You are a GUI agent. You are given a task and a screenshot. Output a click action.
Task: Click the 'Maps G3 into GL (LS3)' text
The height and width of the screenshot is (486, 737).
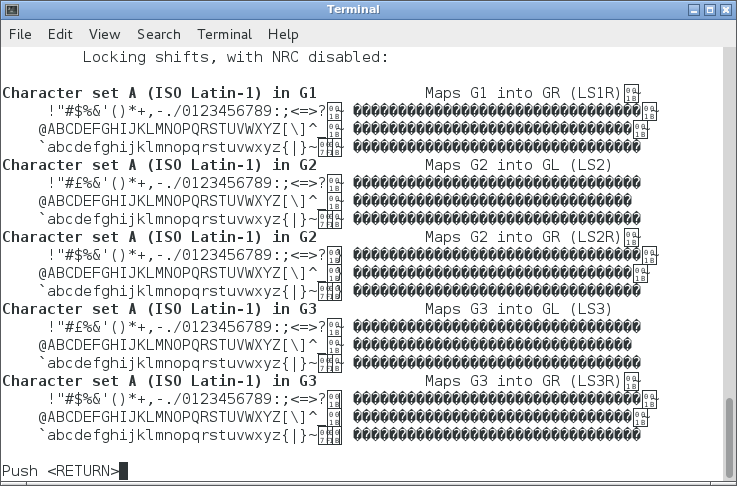click(x=518, y=309)
